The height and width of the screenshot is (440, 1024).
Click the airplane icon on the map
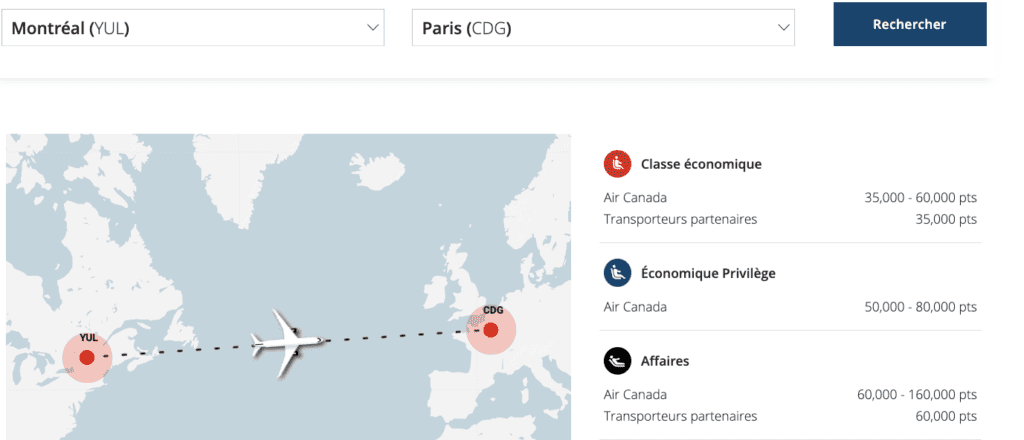[287, 342]
